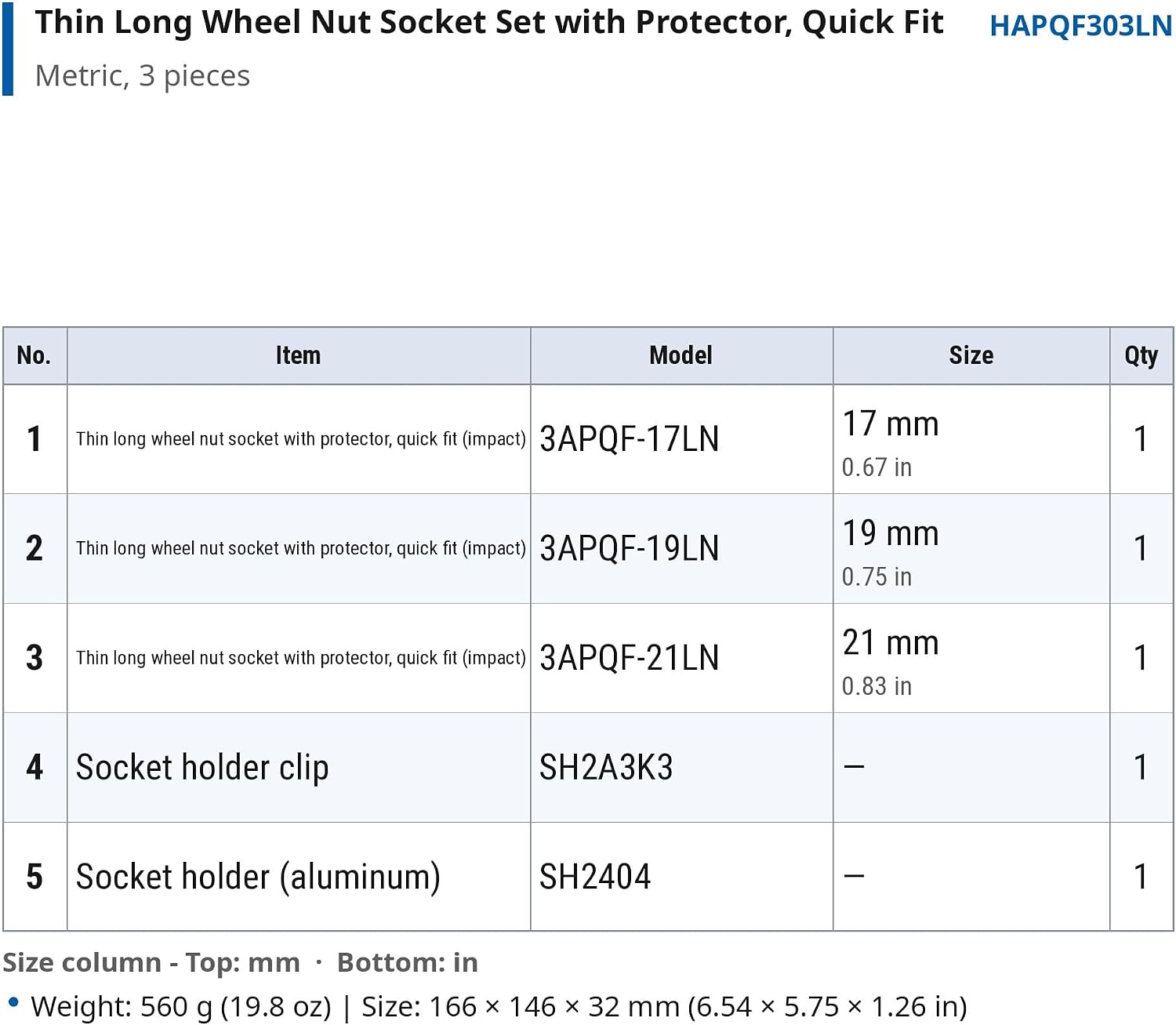This screenshot has width=1176, height=1025.
Task: Click the 'Socket holder (aluminum)' item
Action: pyautogui.click(x=258, y=877)
